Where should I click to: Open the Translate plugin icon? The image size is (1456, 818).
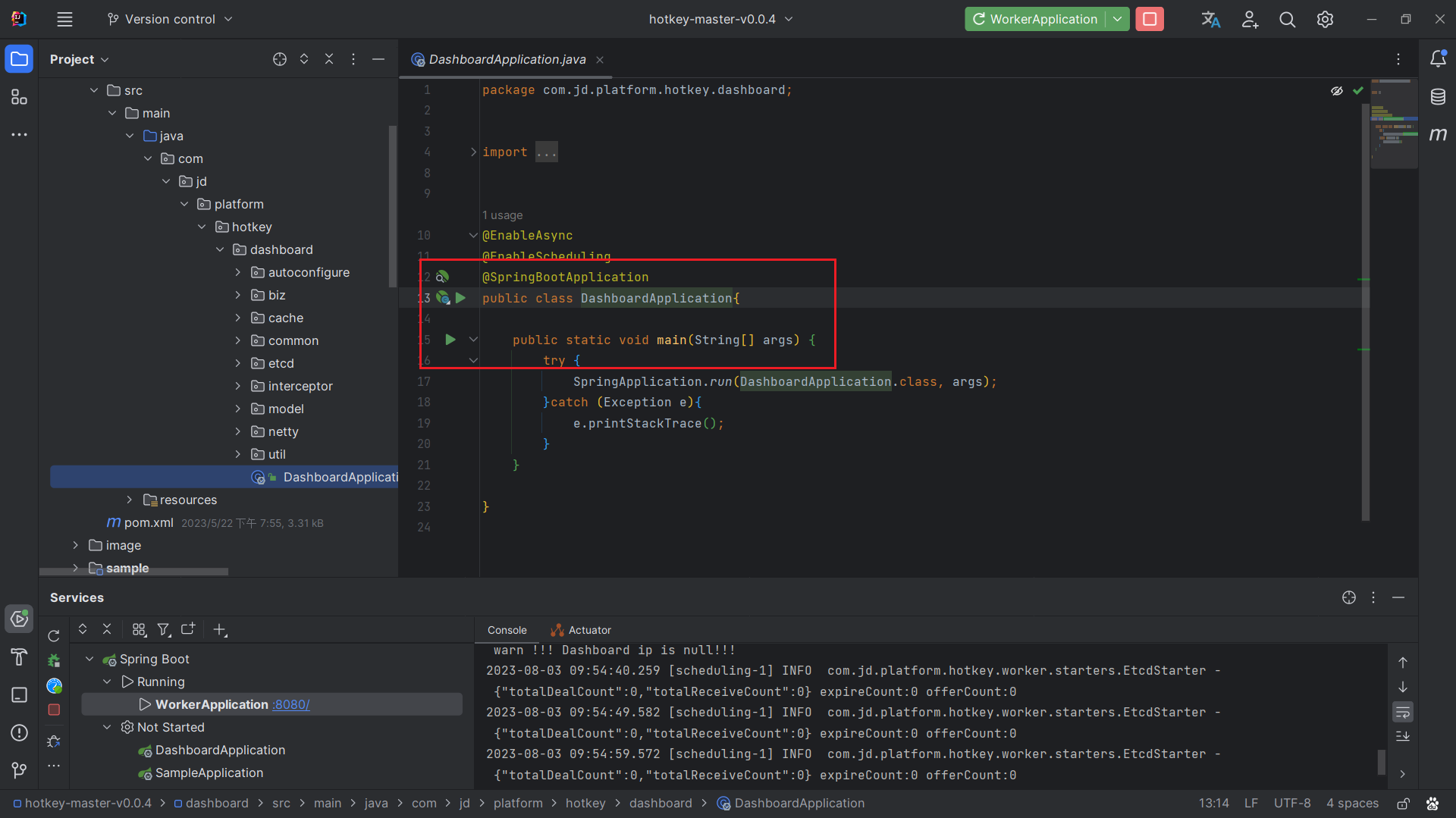pos(1210,19)
